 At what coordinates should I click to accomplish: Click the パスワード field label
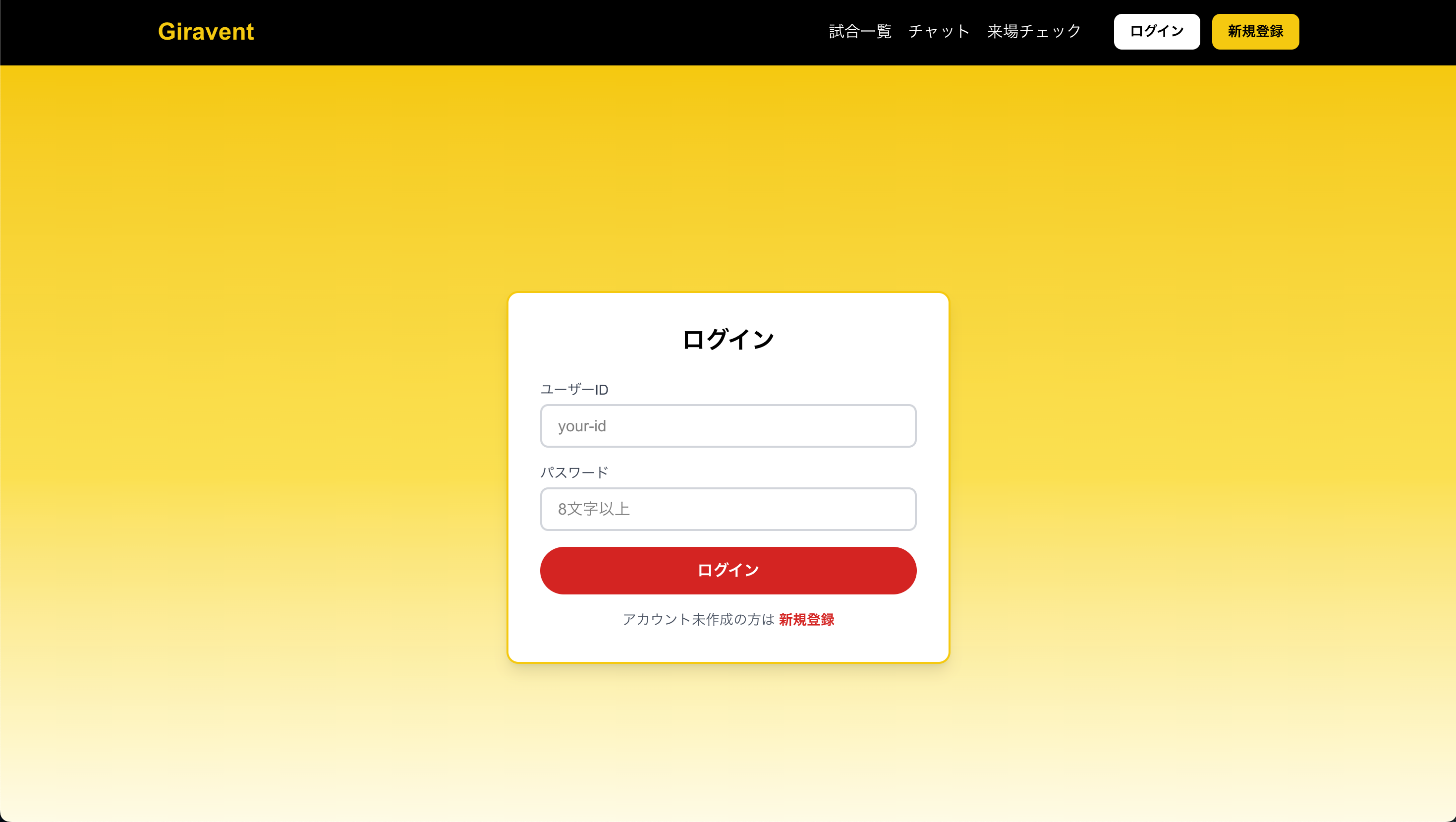tap(574, 472)
